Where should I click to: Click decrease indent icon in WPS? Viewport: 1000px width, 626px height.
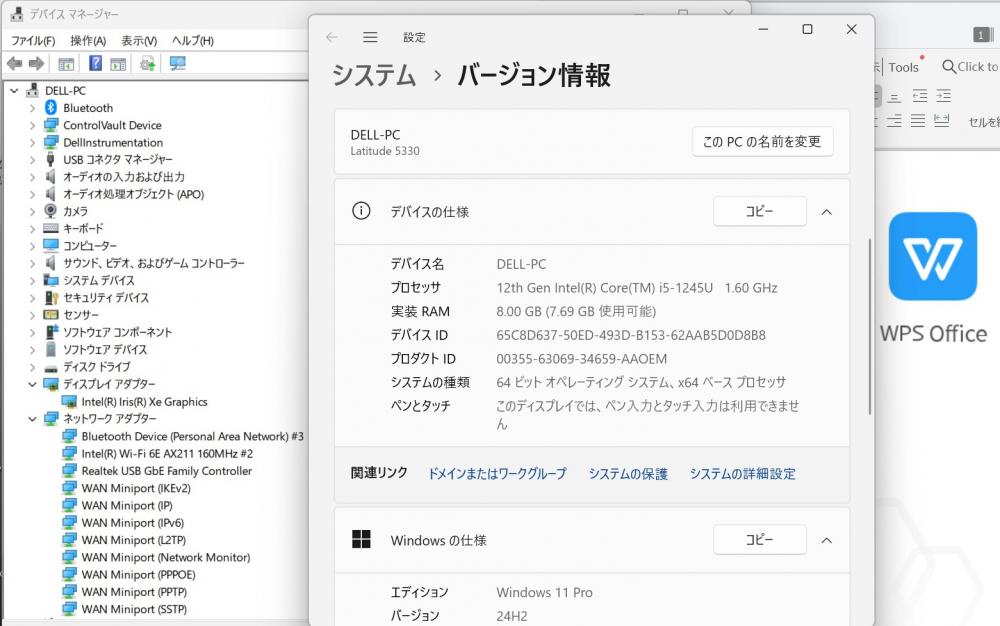click(920, 96)
